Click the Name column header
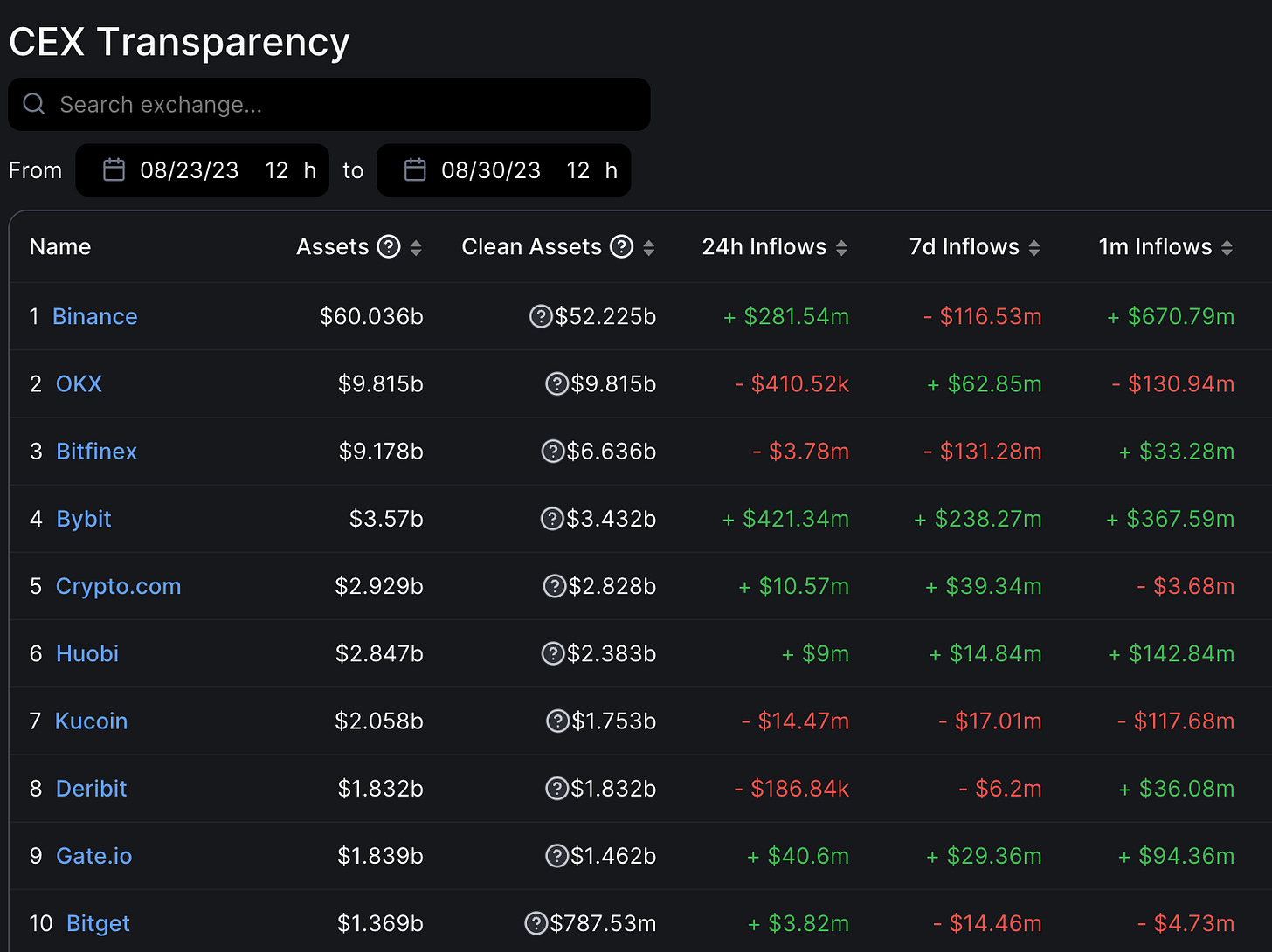The width and height of the screenshot is (1272, 952). click(60, 247)
